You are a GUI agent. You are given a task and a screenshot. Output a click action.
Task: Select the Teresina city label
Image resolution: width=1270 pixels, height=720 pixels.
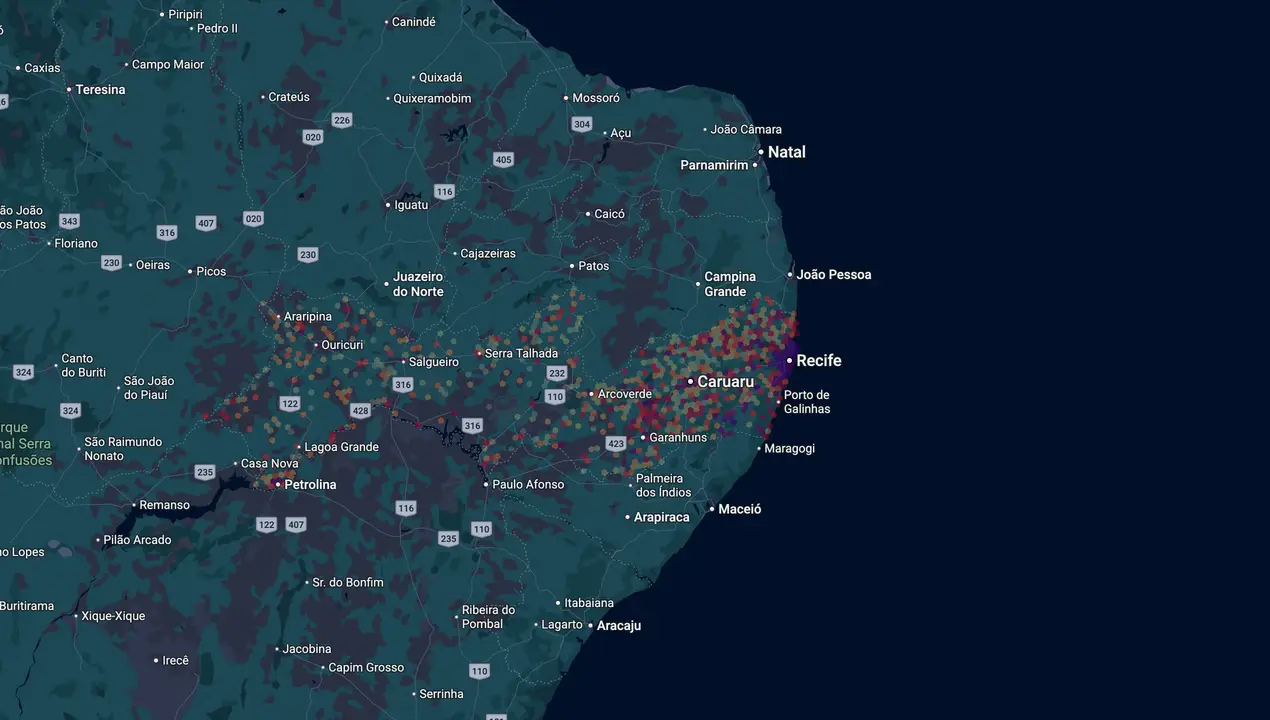[x=101, y=89]
